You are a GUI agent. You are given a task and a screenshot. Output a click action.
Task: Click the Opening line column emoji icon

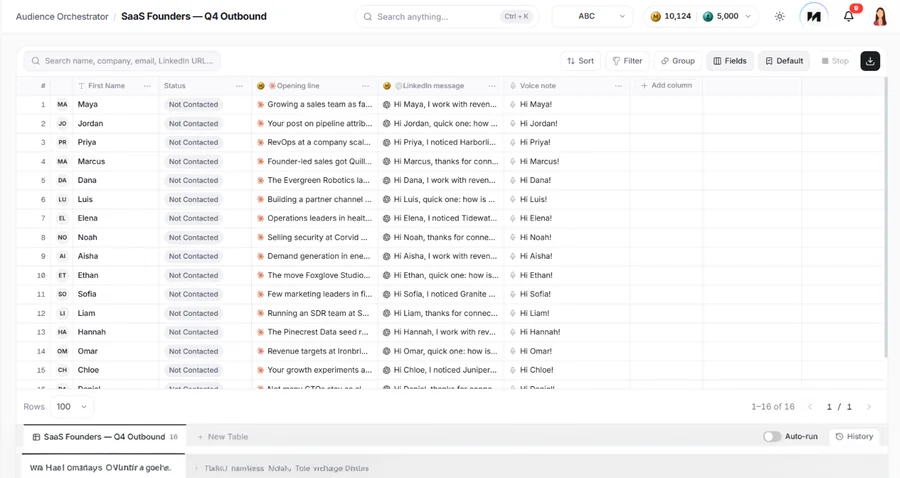pyautogui.click(x=261, y=86)
